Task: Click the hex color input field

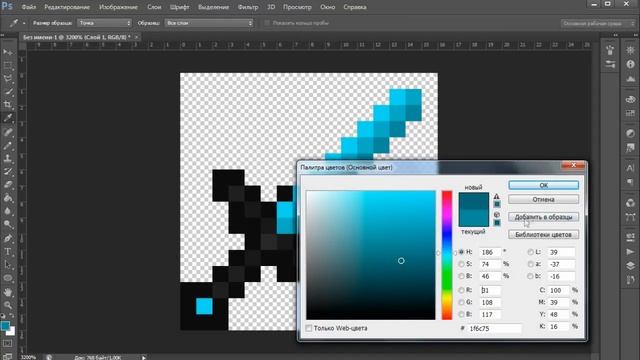Action: pos(494,328)
